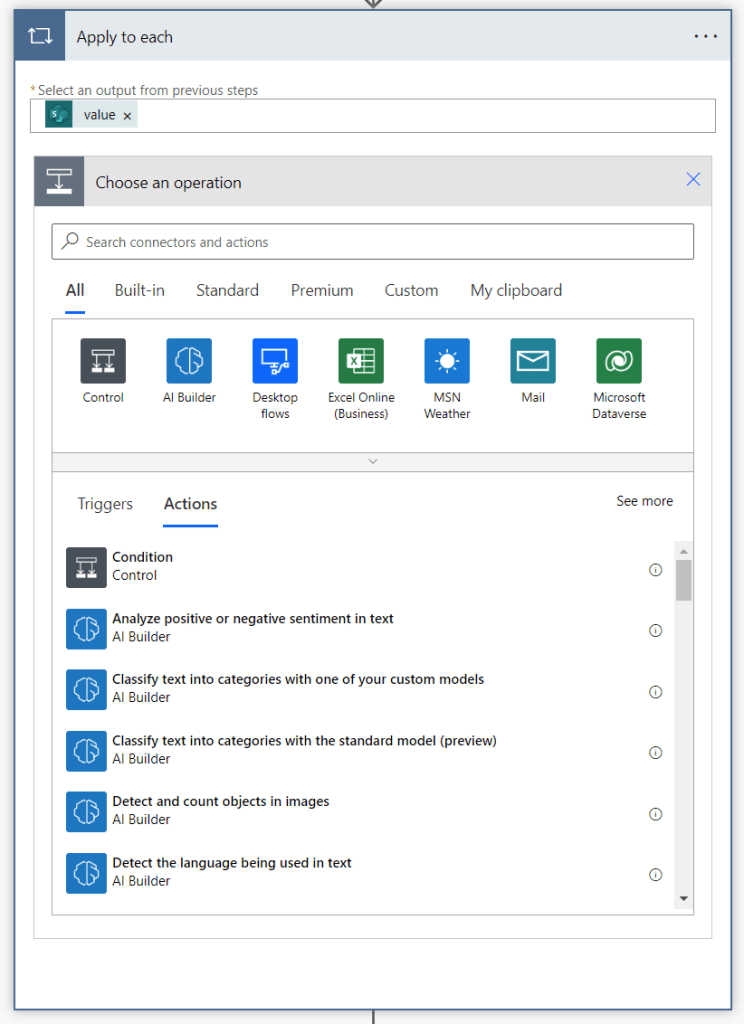Viewport: 744px width, 1024px height.
Task: Switch to the Built-in tab
Action: click(140, 291)
